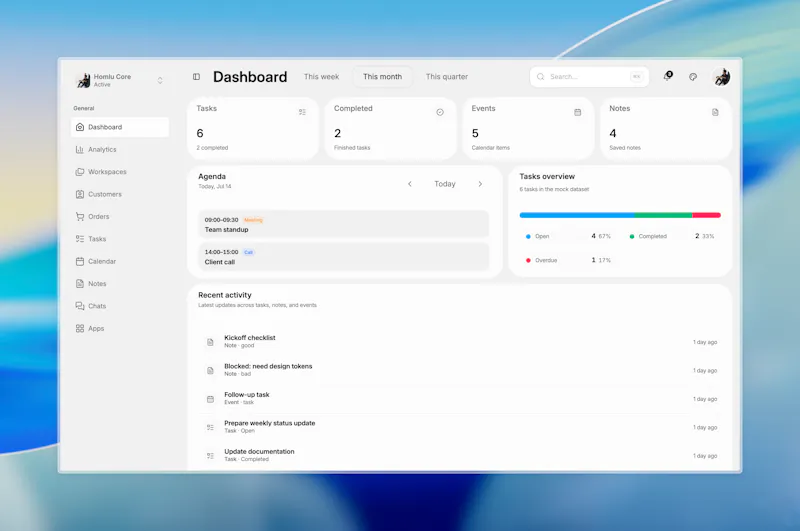Click the blue Open segment of progress bar

(577, 215)
